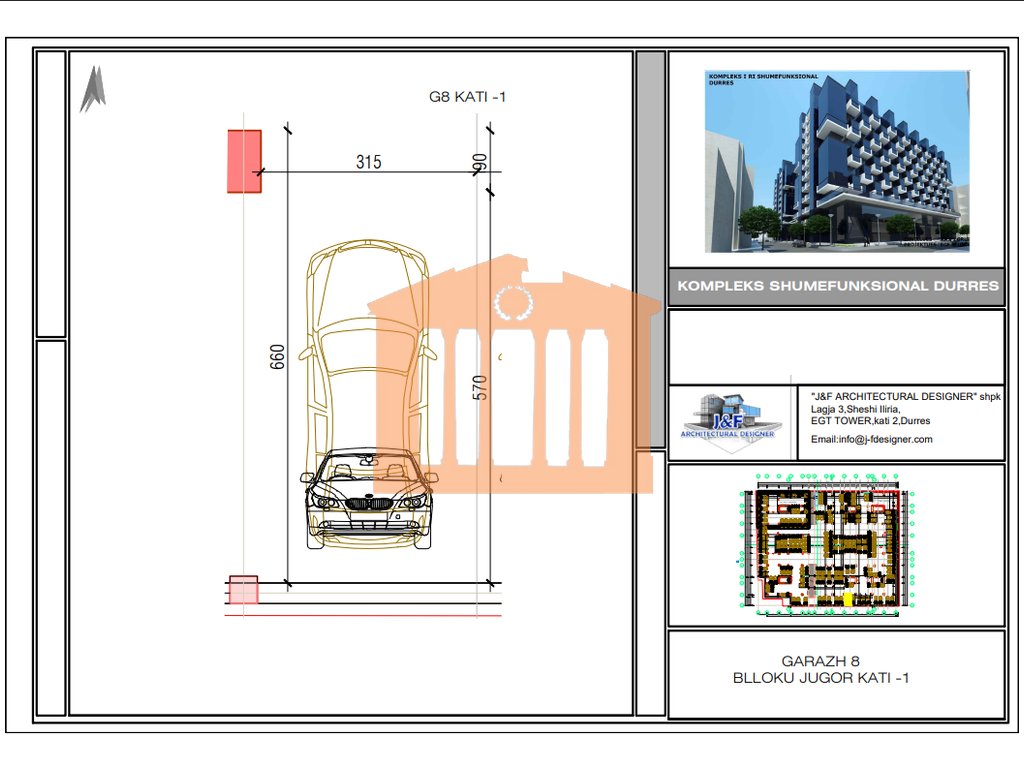The height and width of the screenshot is (768, 1024).
Task: Click the laurel wreath emblem in watermark
Action: point(514,303)
